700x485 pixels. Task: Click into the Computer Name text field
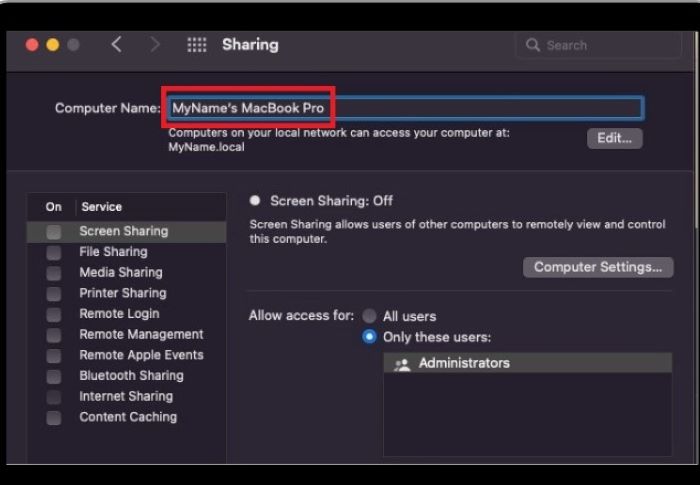coord(480,108)
